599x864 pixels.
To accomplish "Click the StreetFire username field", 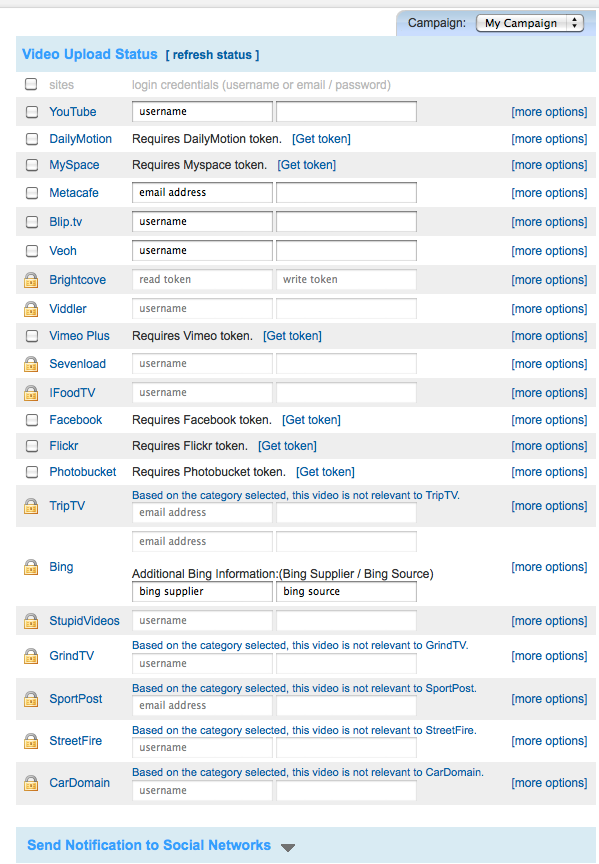I will click(x=202, y=748).
